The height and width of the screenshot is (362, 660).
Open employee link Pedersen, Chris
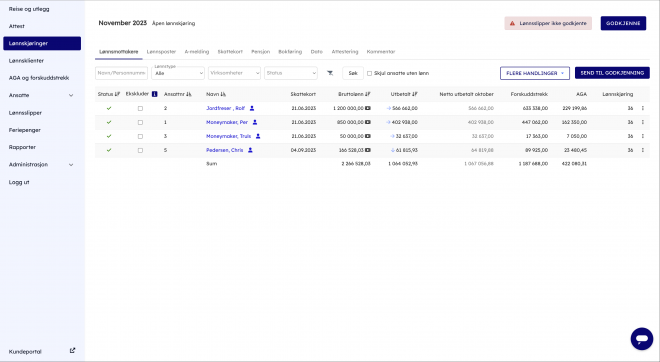point(224,150)
